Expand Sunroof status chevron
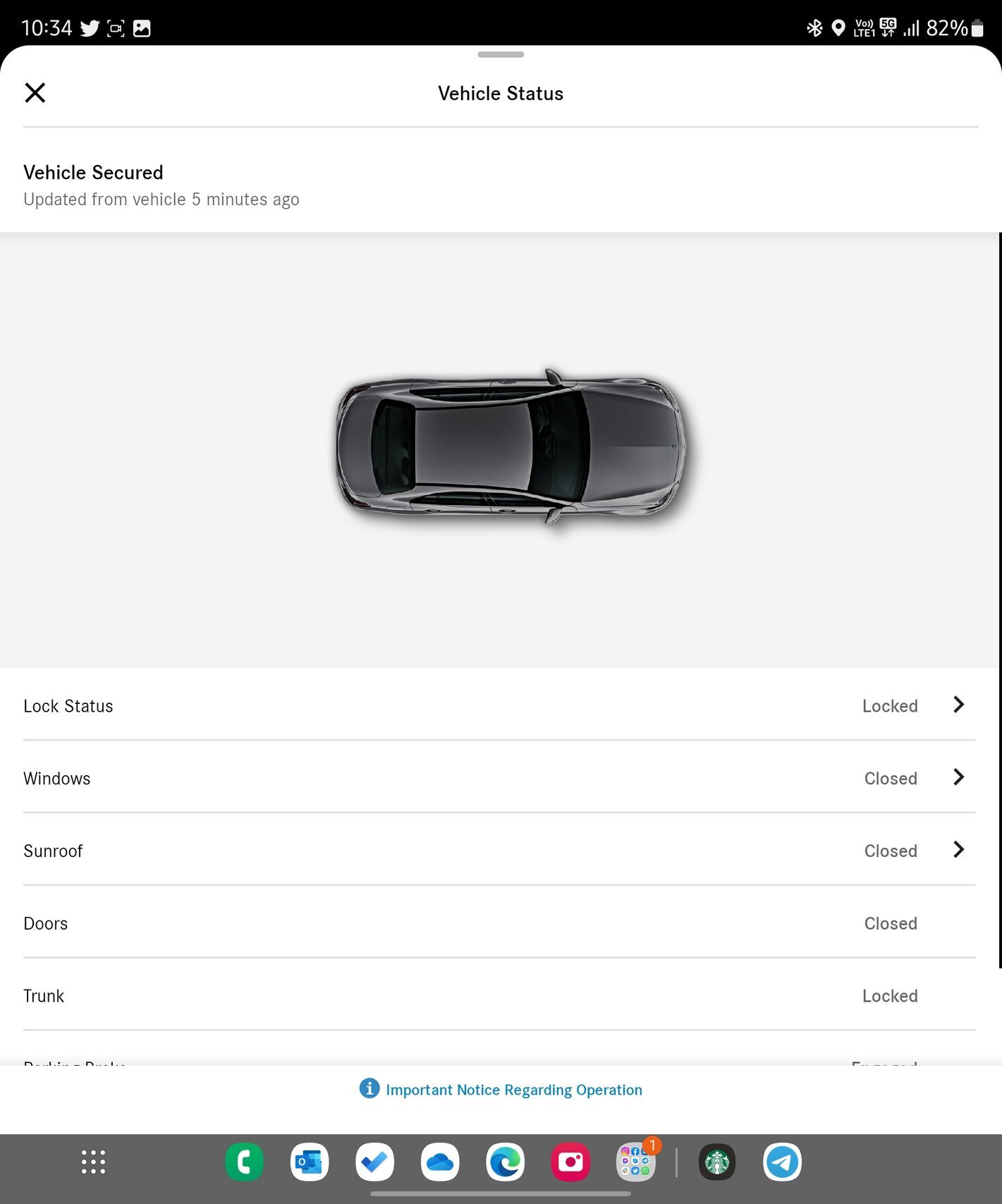 (x=958, y=850)
